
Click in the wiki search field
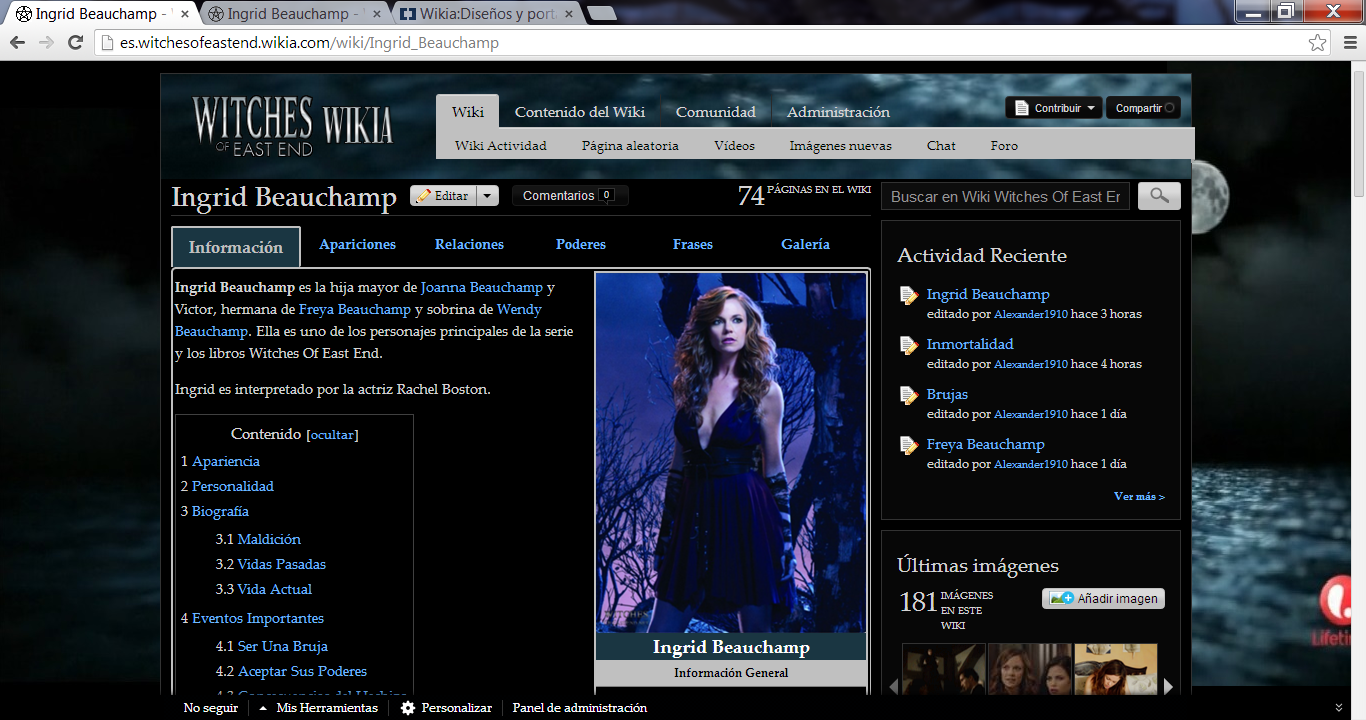click(x=1005, y=196)
